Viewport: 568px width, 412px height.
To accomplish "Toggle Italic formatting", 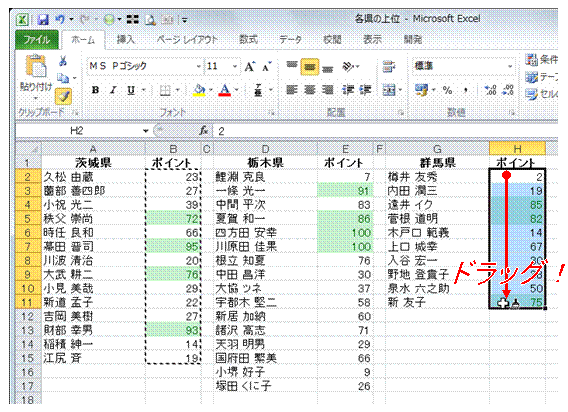I will (113, 90).
